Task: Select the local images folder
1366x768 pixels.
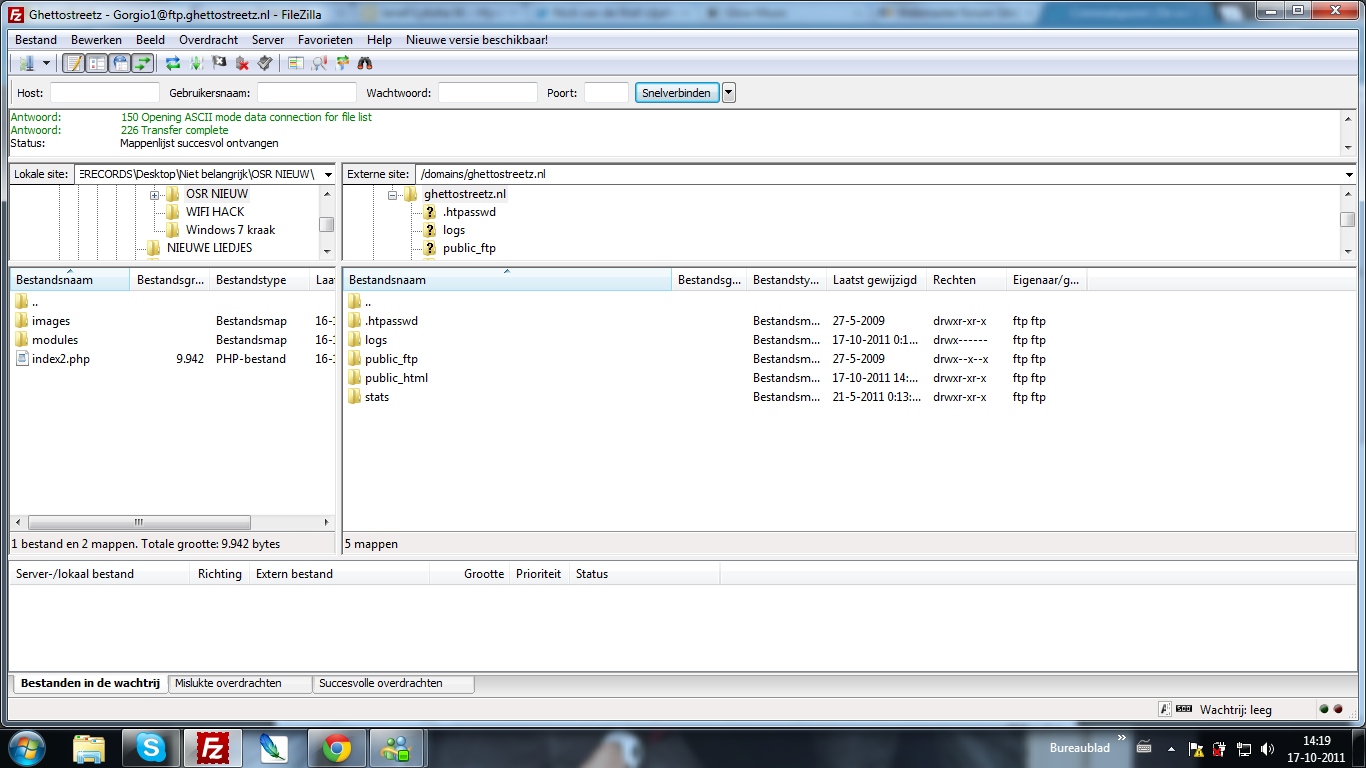Action: [x=51, y=321]
